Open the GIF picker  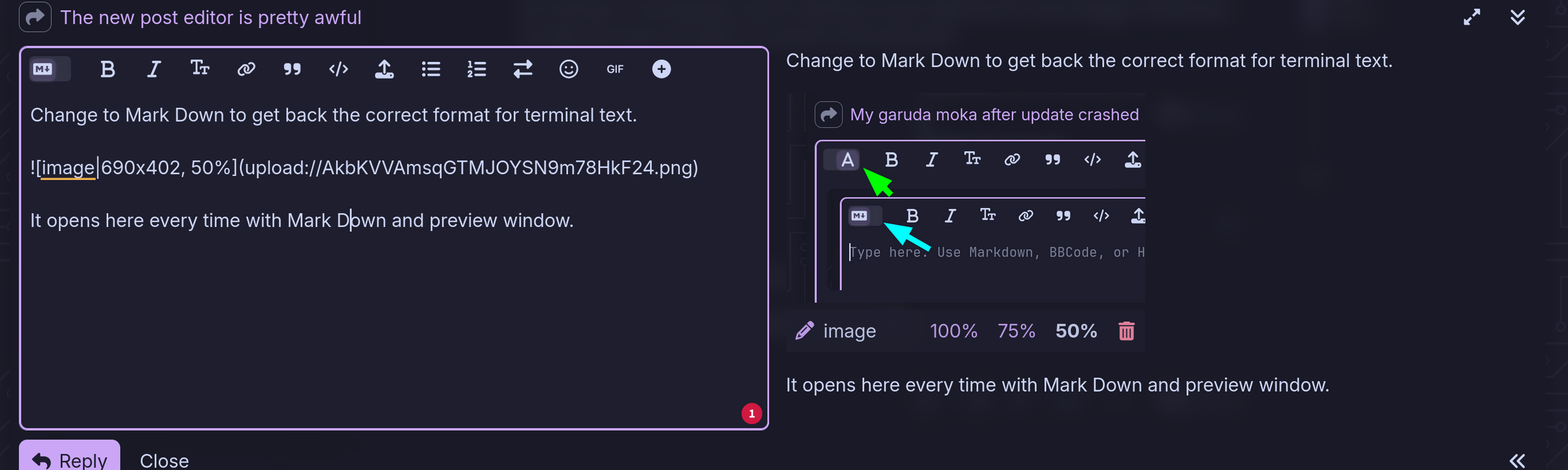point(616,69)
